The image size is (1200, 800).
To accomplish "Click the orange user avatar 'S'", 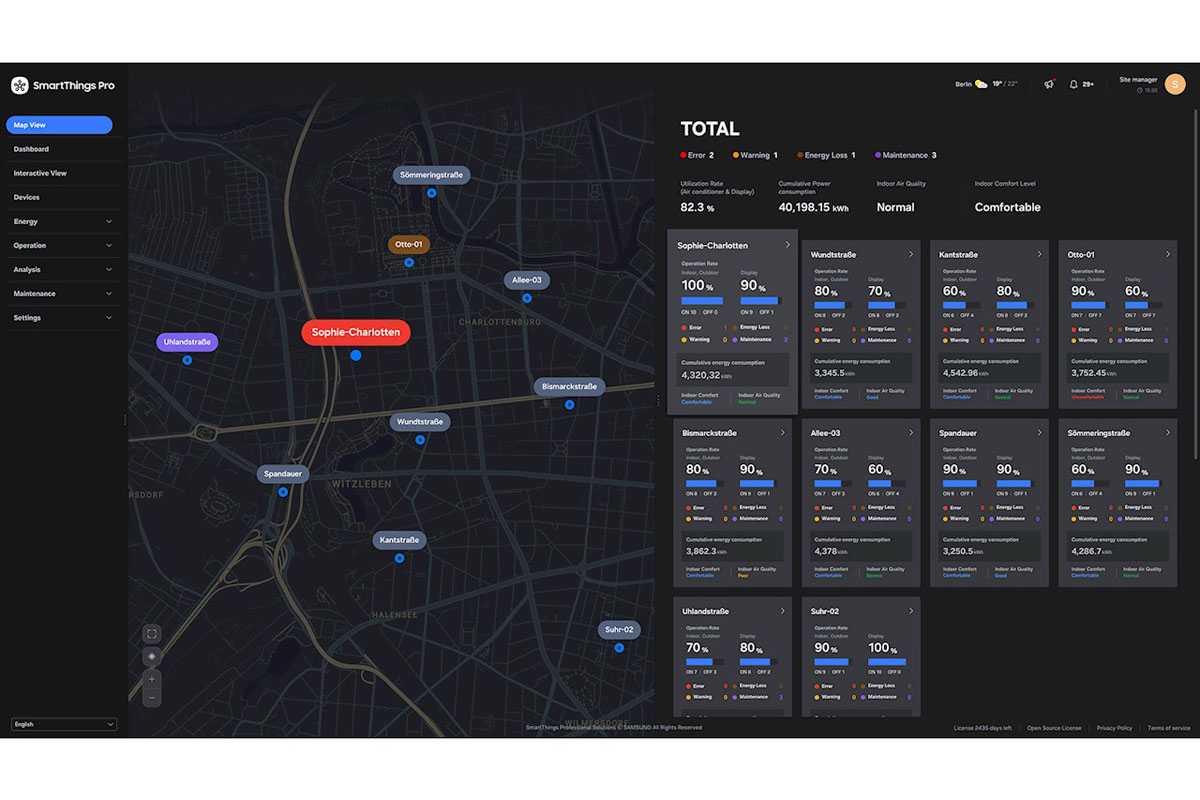I will click(1174, 84).
